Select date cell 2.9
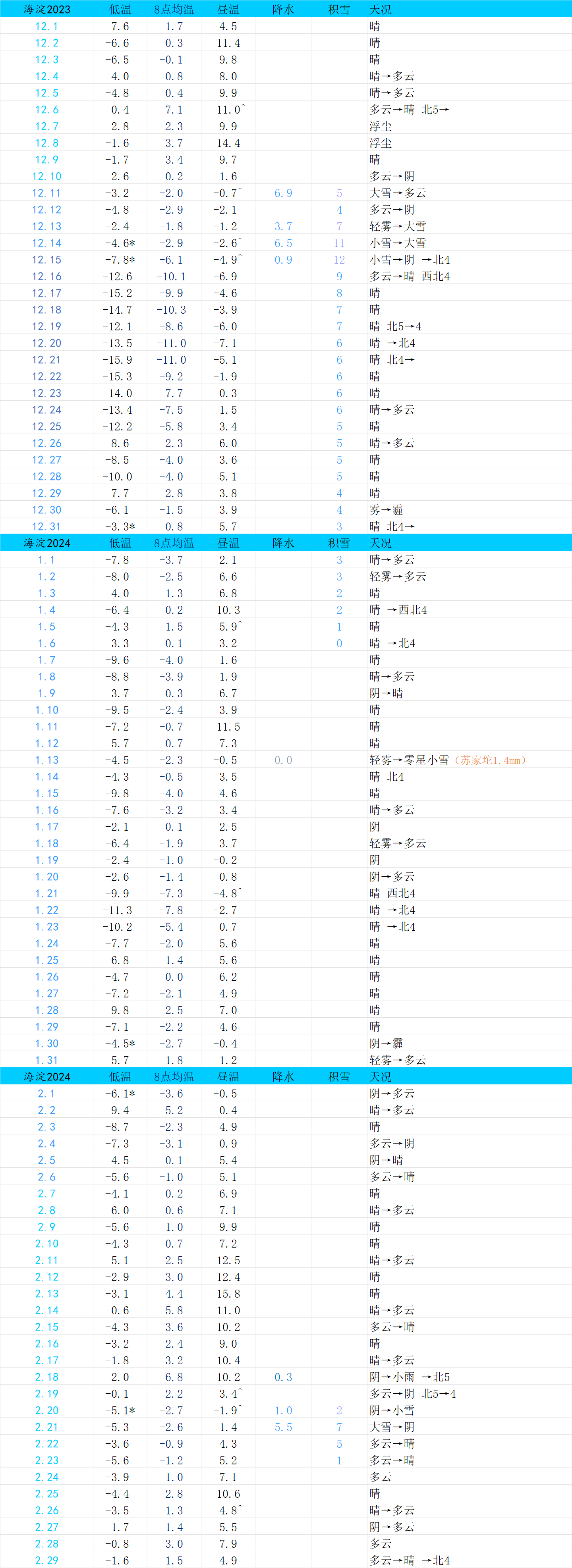The width and height of the screenshot is (572, 1568). (x=47, y=1227)
